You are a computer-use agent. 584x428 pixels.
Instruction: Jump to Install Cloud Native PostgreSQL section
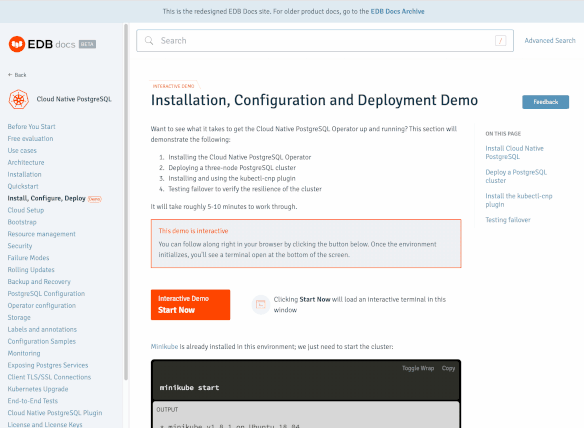(x=514, y=152)
